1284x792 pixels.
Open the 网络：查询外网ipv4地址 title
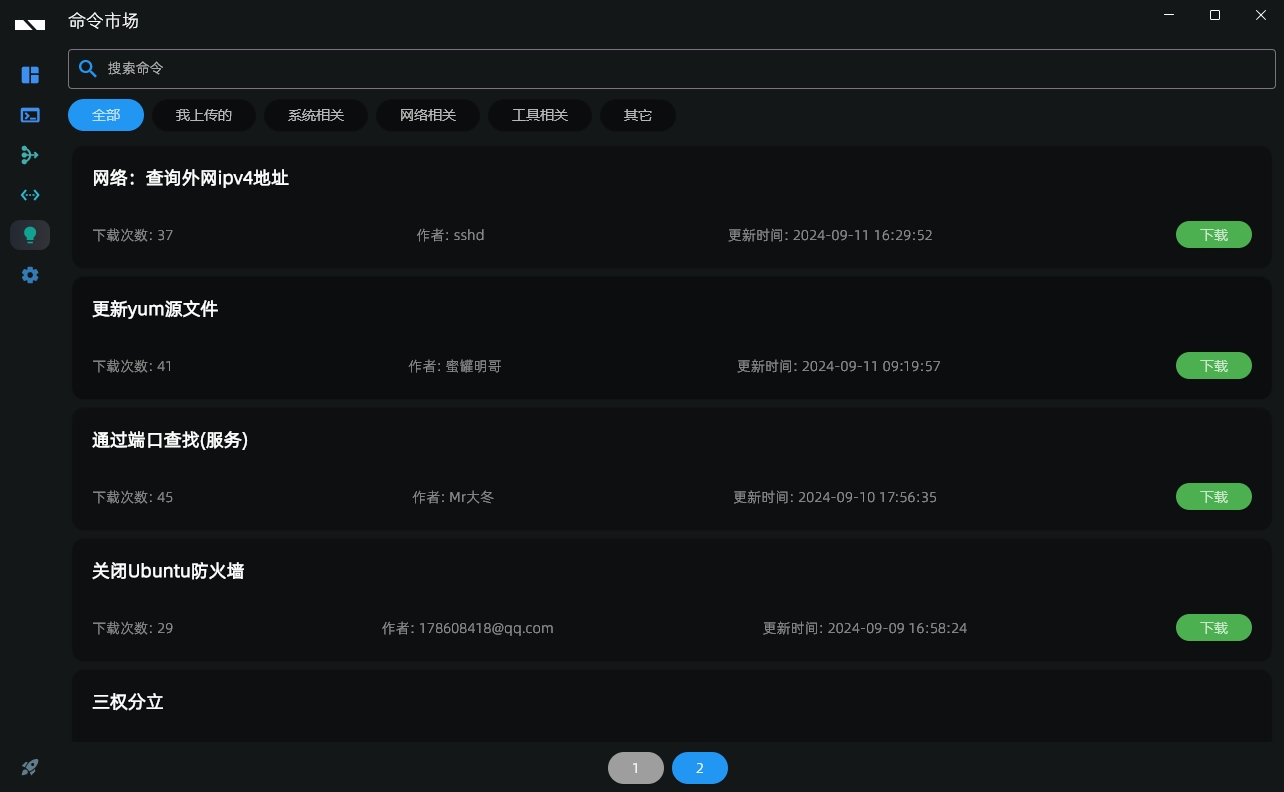coord(191,178)
